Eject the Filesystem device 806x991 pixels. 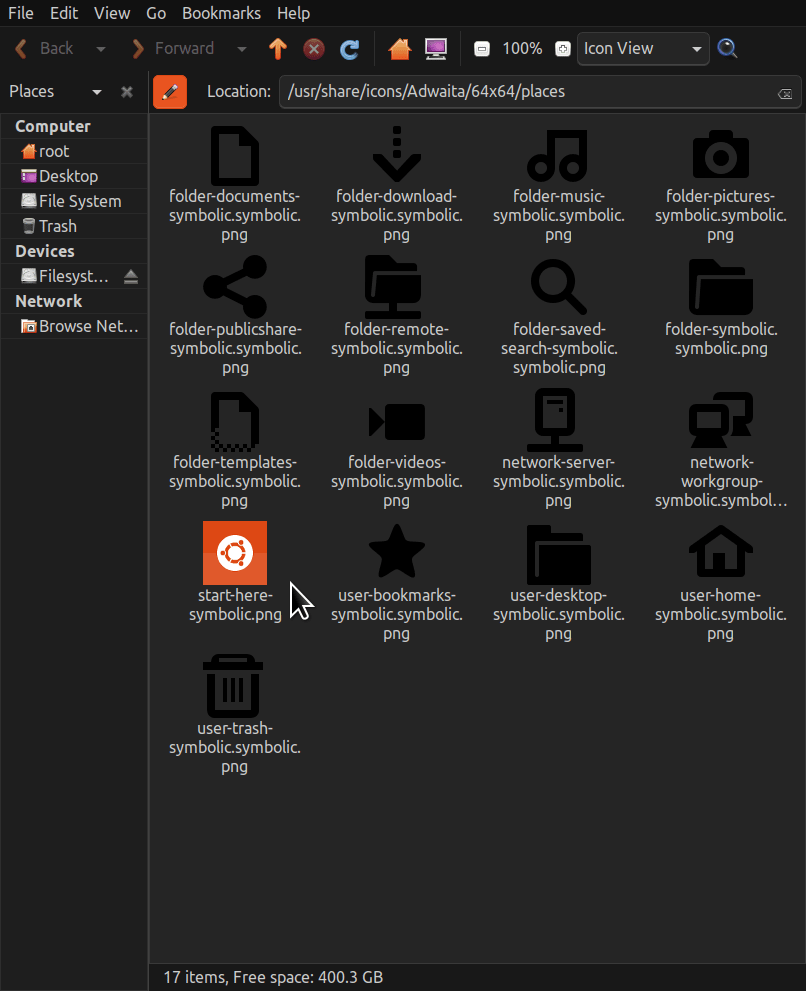pyautogui.click(x=131, y=276)
